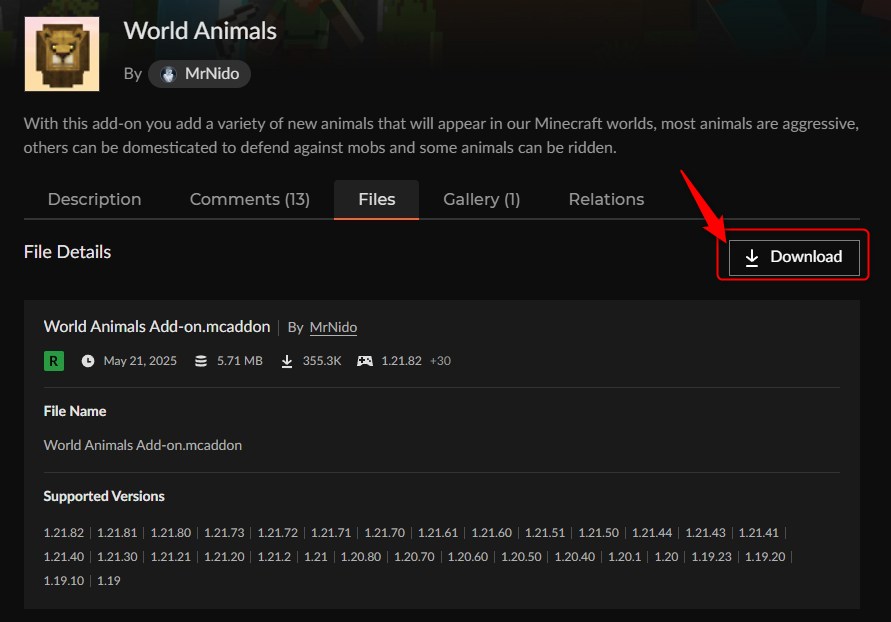Switch to the Relations tab

606,199
